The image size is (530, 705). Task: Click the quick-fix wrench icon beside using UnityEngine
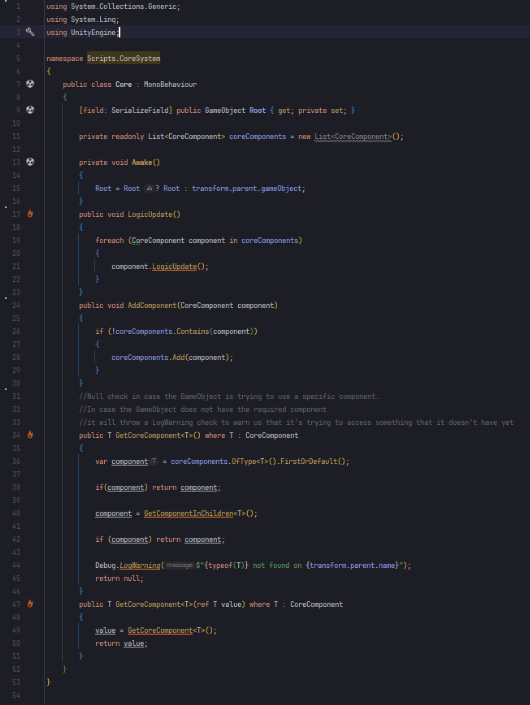click(x=30, y=32)
